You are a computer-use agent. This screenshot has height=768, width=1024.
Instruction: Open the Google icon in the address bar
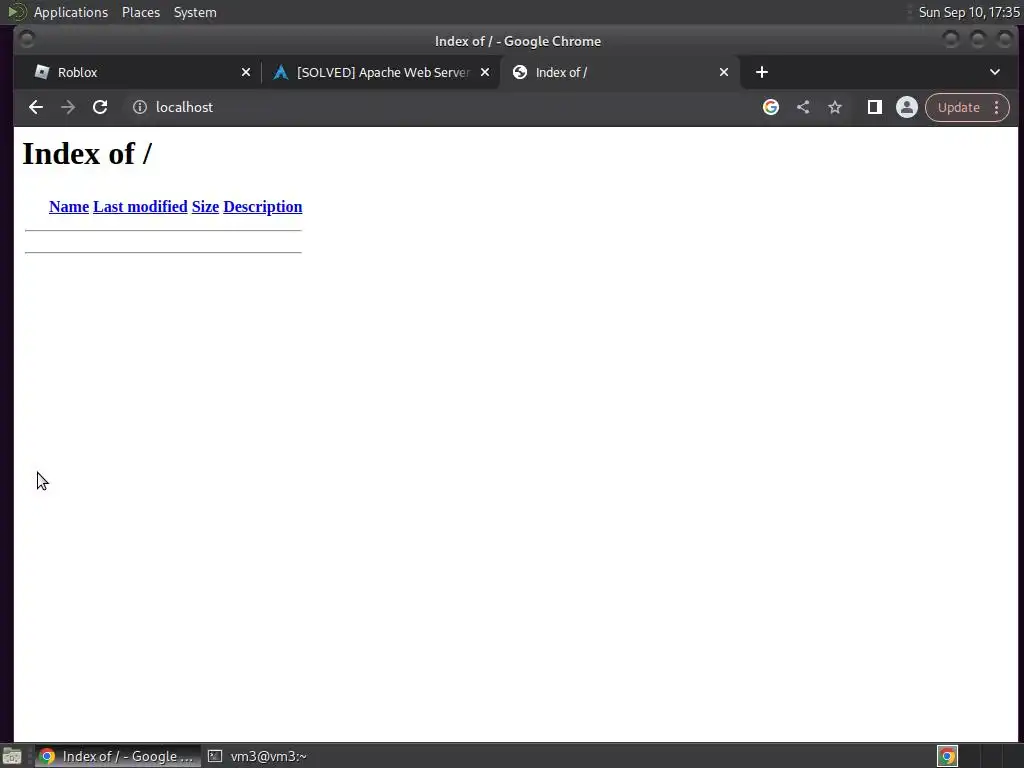click(x=771, y=107)
